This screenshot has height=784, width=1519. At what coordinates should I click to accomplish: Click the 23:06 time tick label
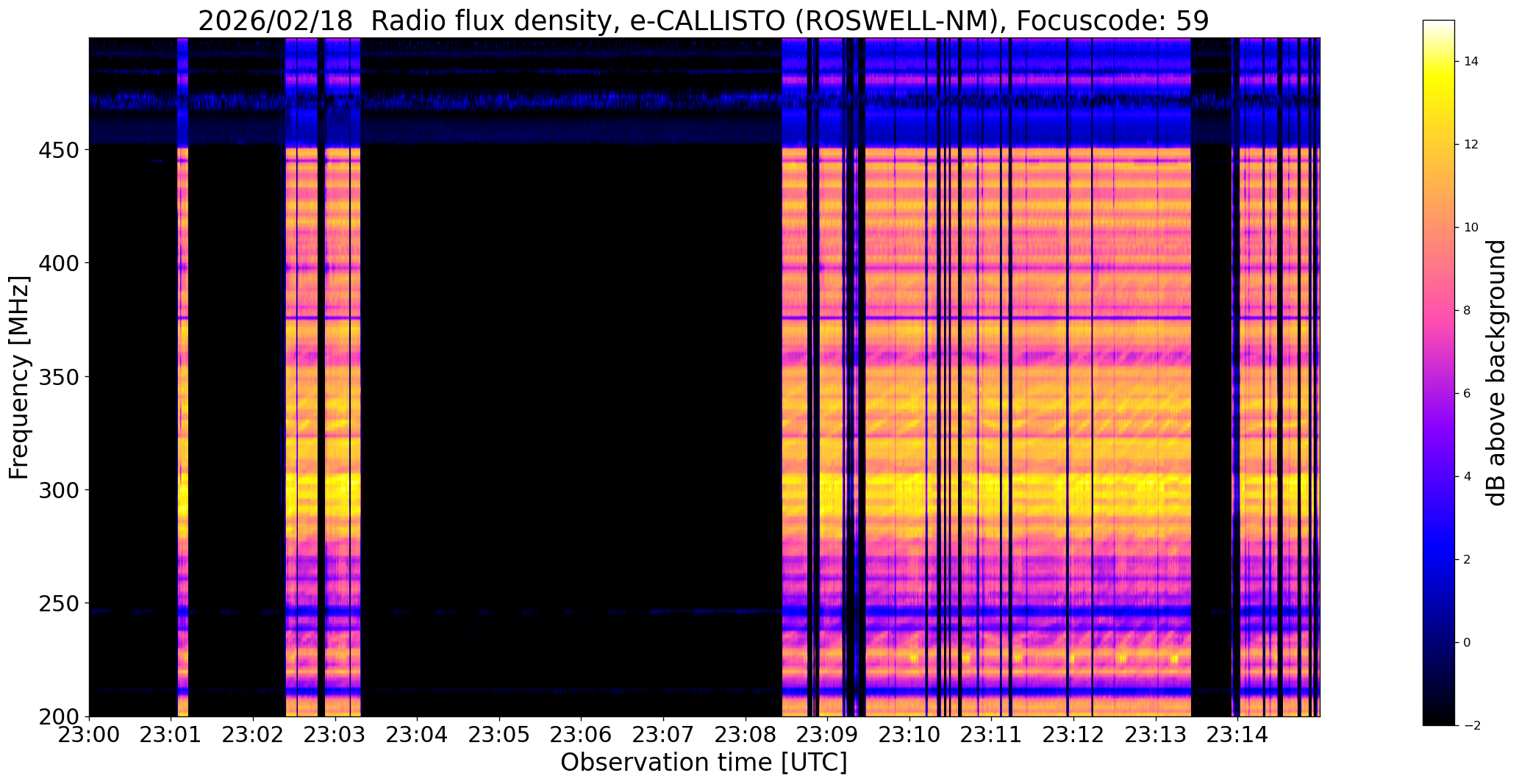[582, 735]
